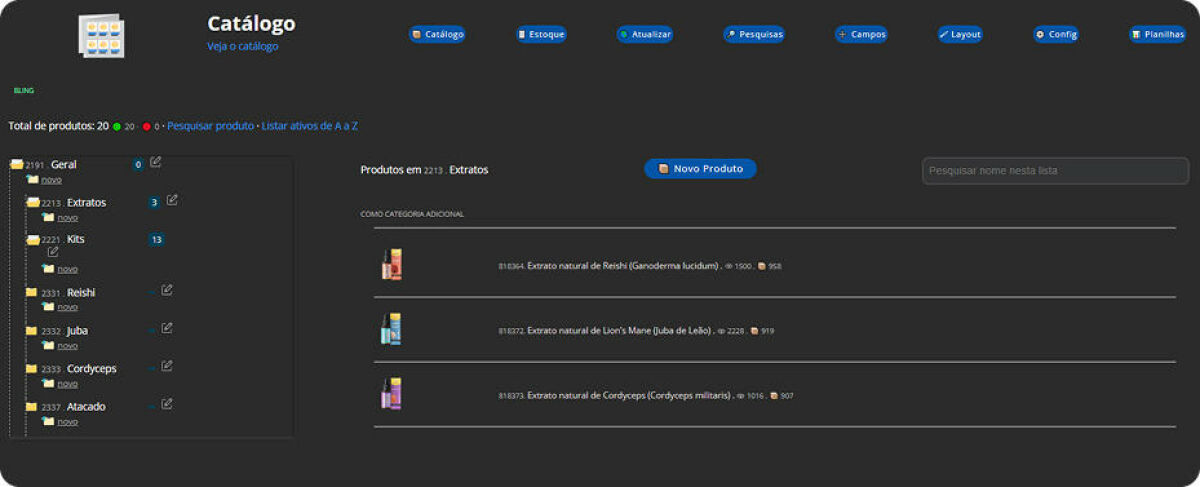
Task: Click the Geral folder icon
Action: tap(17, 164)
